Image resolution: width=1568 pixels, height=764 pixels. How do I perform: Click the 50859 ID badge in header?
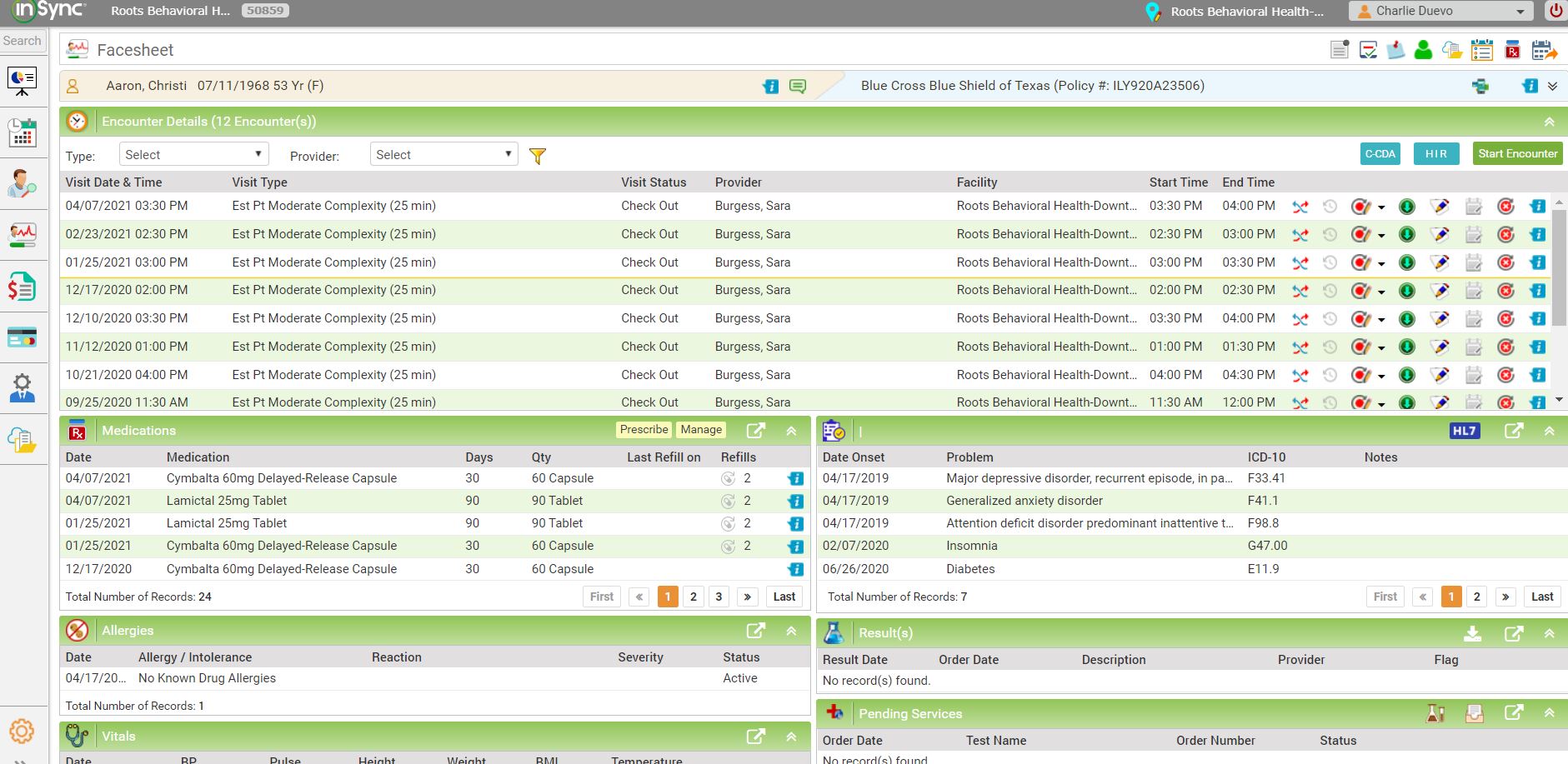pos(265,11)
